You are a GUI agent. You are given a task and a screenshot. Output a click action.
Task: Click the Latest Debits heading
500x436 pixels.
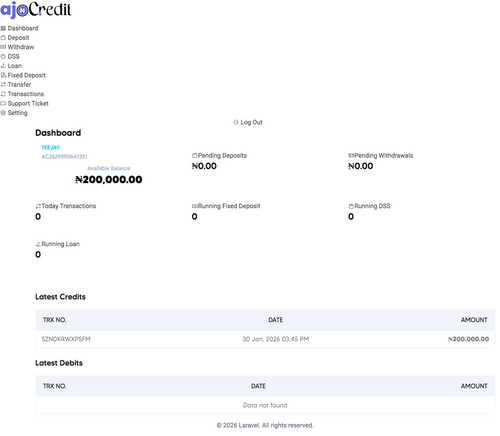pyautogui.click(x=59, y=363)
